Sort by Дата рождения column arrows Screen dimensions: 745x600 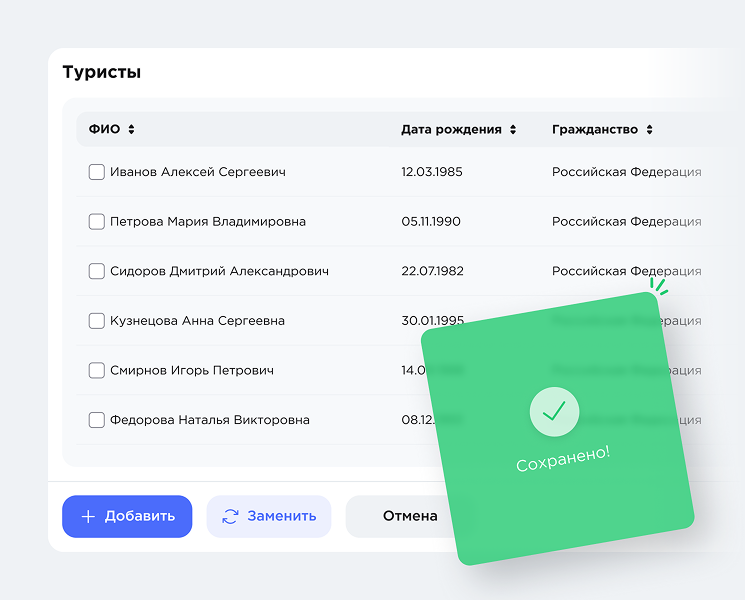coord(513,130)
